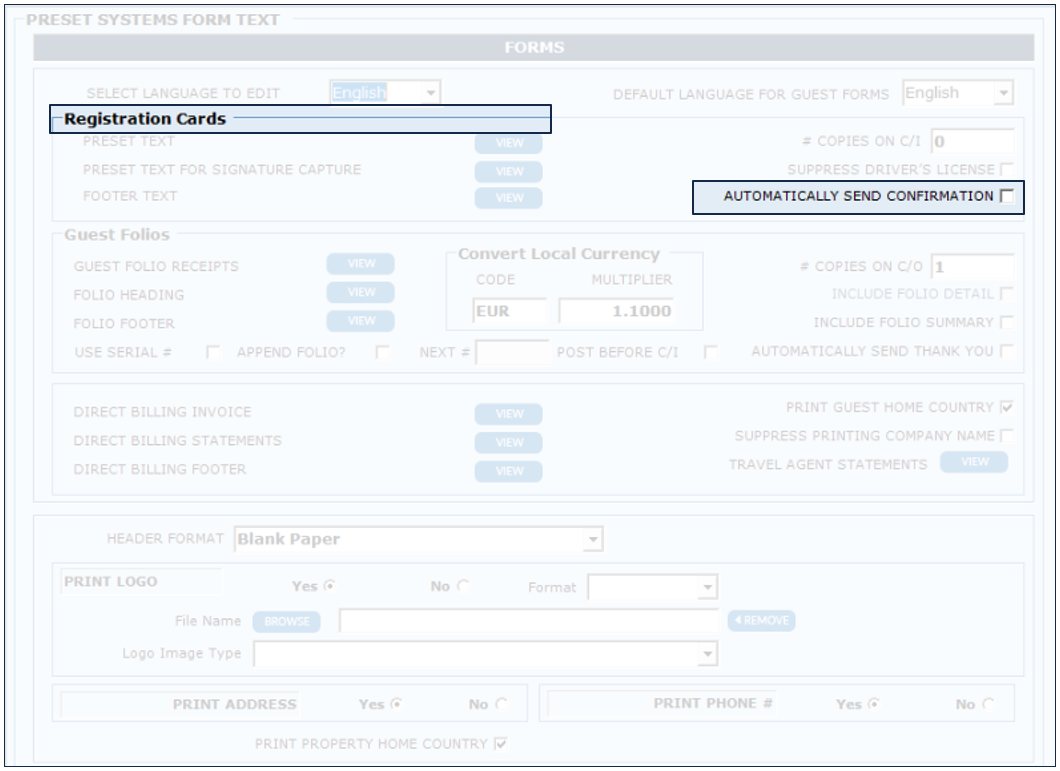The width and height of the screenshot is (1060, 771).
Task: Enable Automatically Send Confirmation checkbox
Action: [x=1006, y=197]
